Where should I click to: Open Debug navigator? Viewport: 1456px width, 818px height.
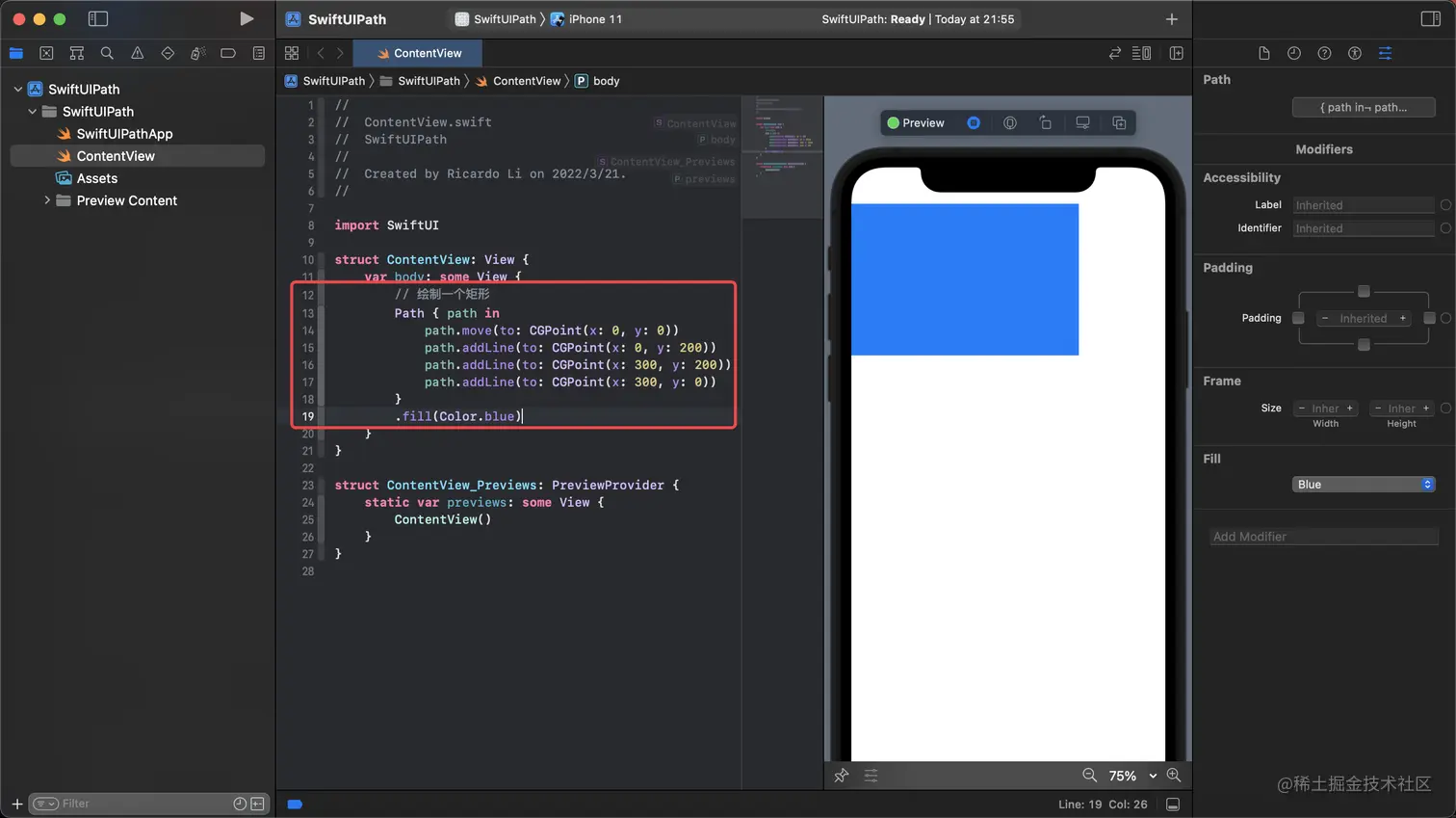coord(197,53)
